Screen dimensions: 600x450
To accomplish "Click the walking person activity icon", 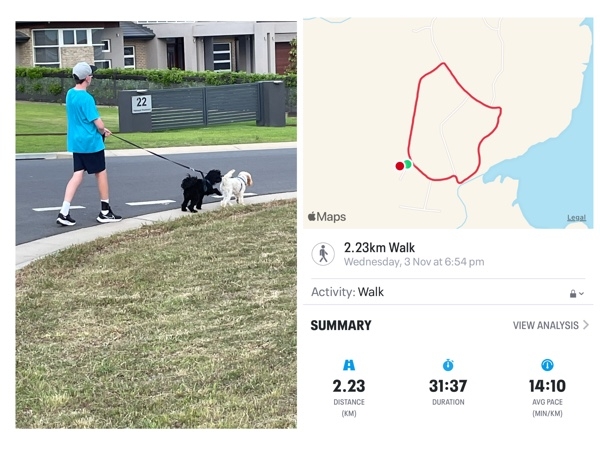I will 323,254.
